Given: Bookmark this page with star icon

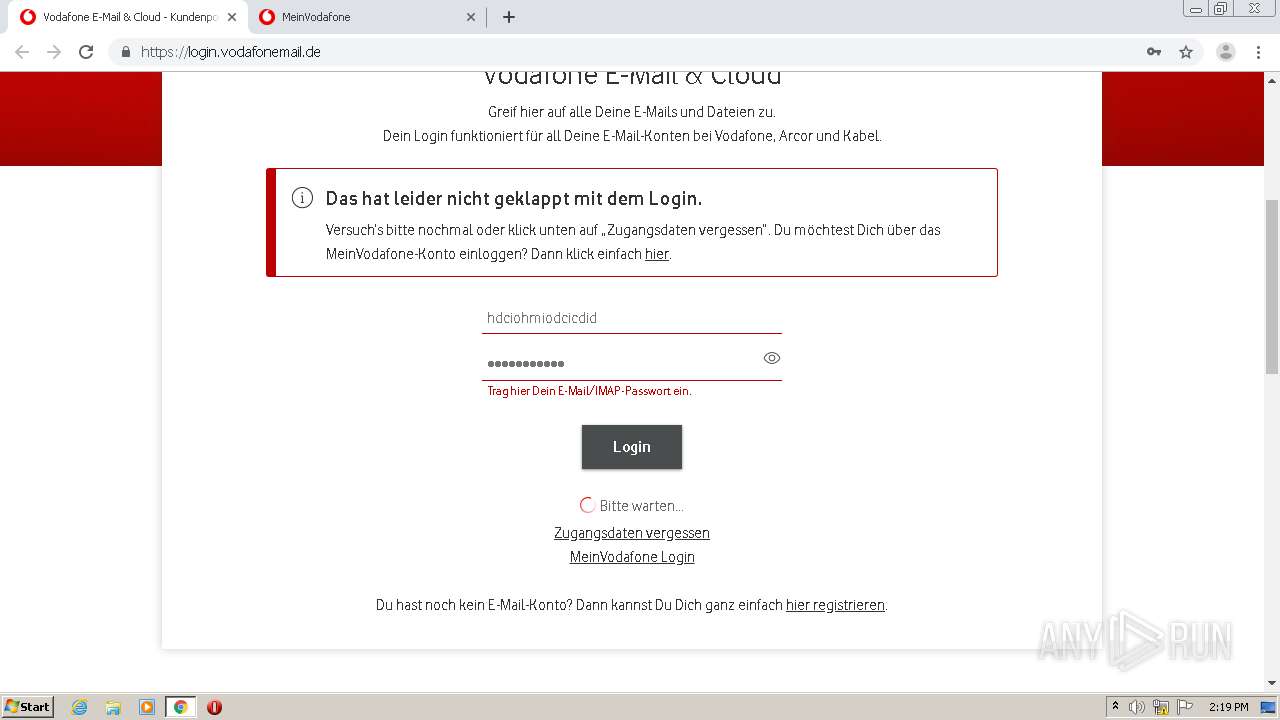Looking at the screenshot, I should 1186,52.
